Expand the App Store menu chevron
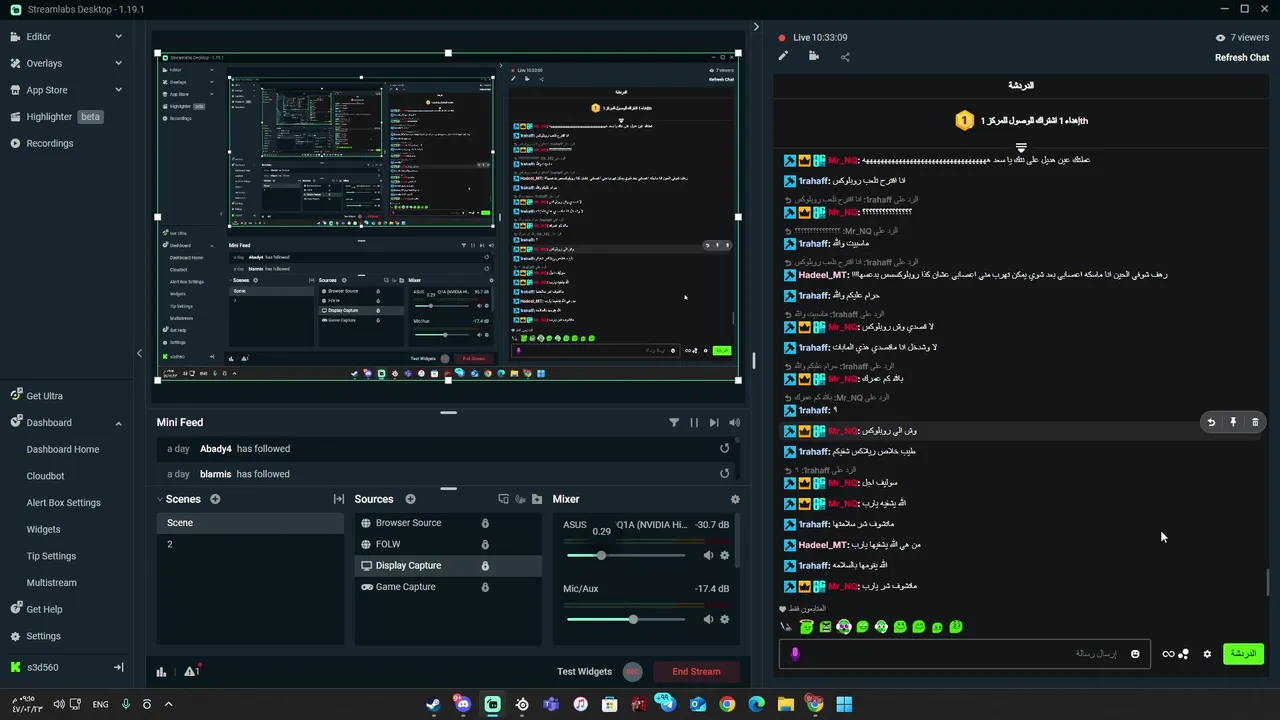The image size is (1280, 720). [x=118, y=90]
